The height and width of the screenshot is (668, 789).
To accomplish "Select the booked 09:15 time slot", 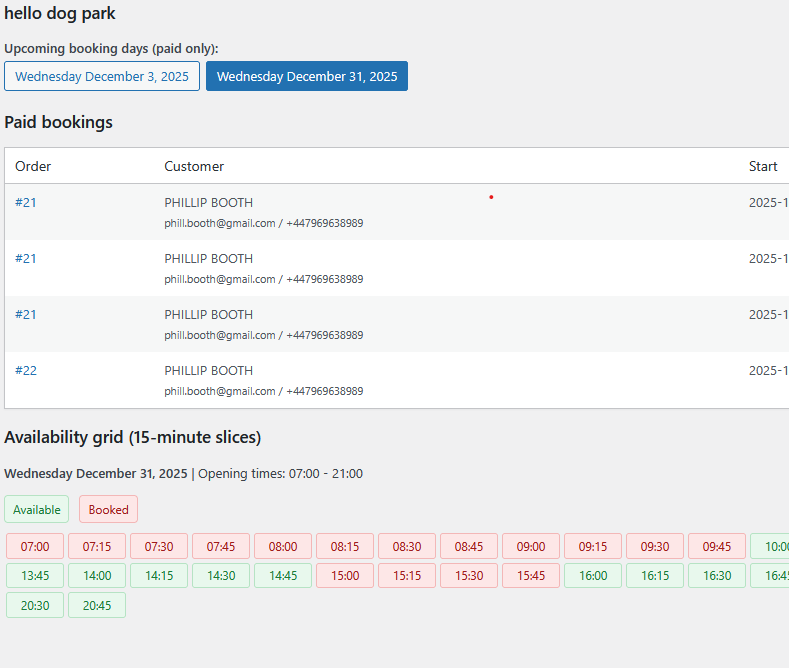I will [x=593, y=546].
